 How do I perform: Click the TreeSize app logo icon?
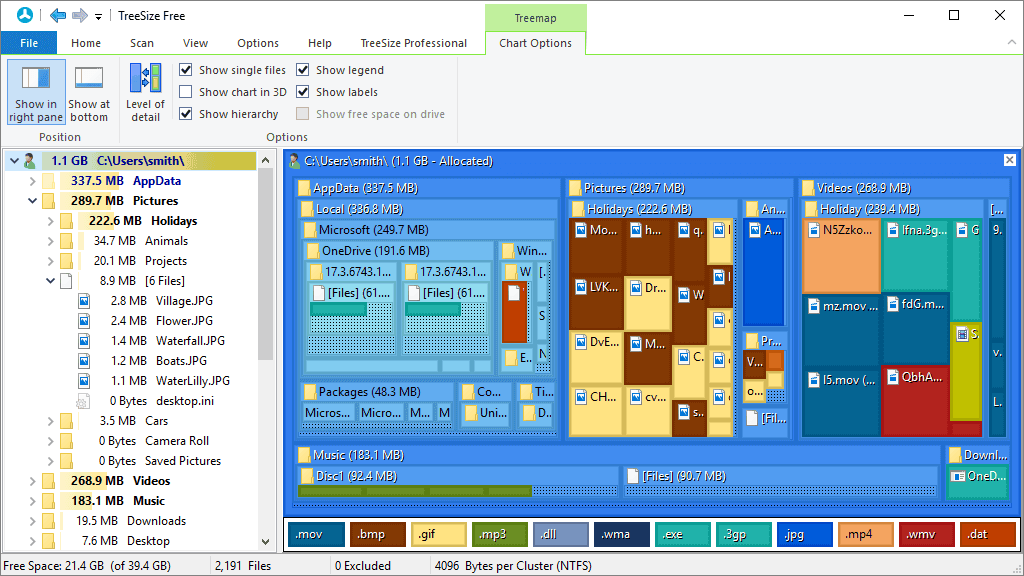(x=25, y=15)
